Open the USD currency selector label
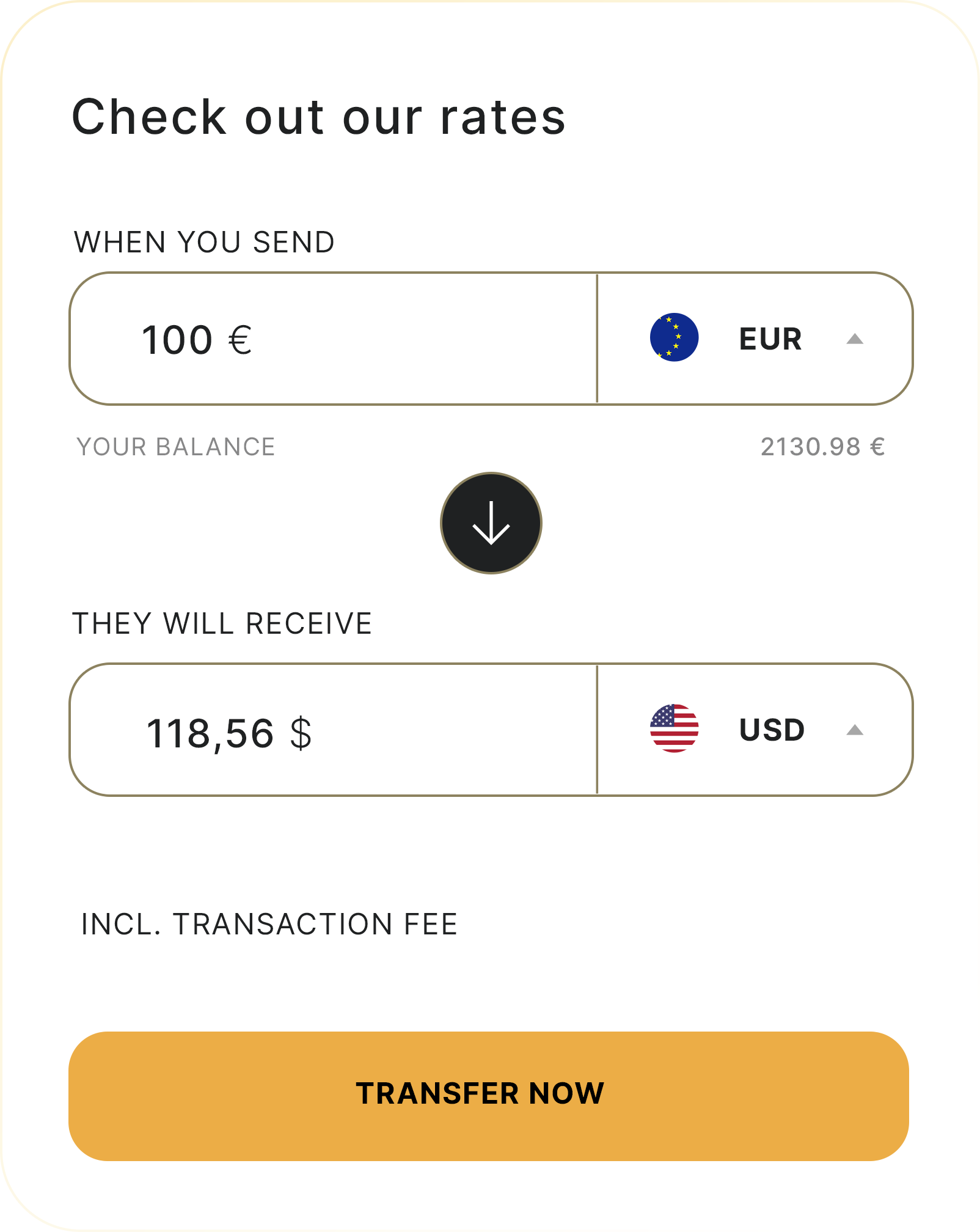This screenshot has height=1232, width=980. 772,730
